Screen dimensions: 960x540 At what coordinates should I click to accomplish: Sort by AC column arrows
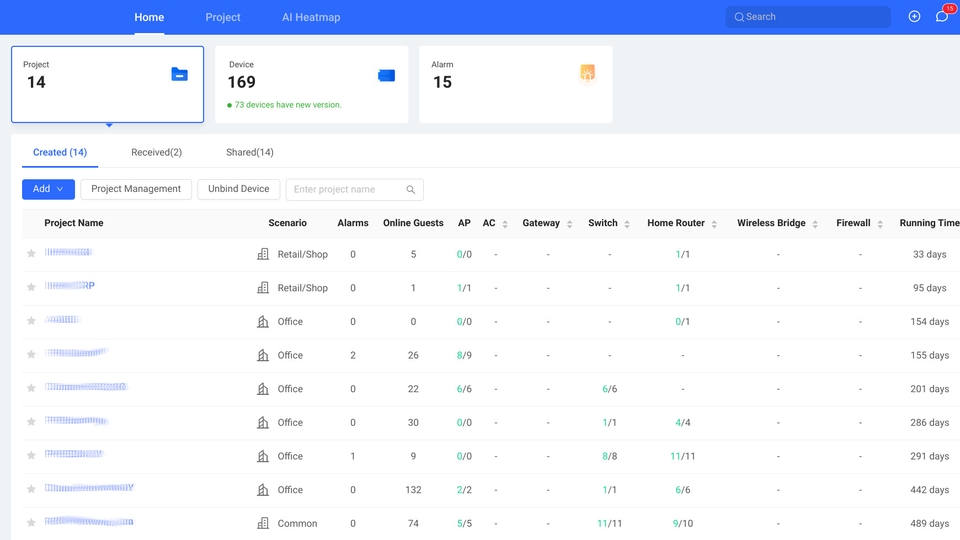click(x=505, y=224)
